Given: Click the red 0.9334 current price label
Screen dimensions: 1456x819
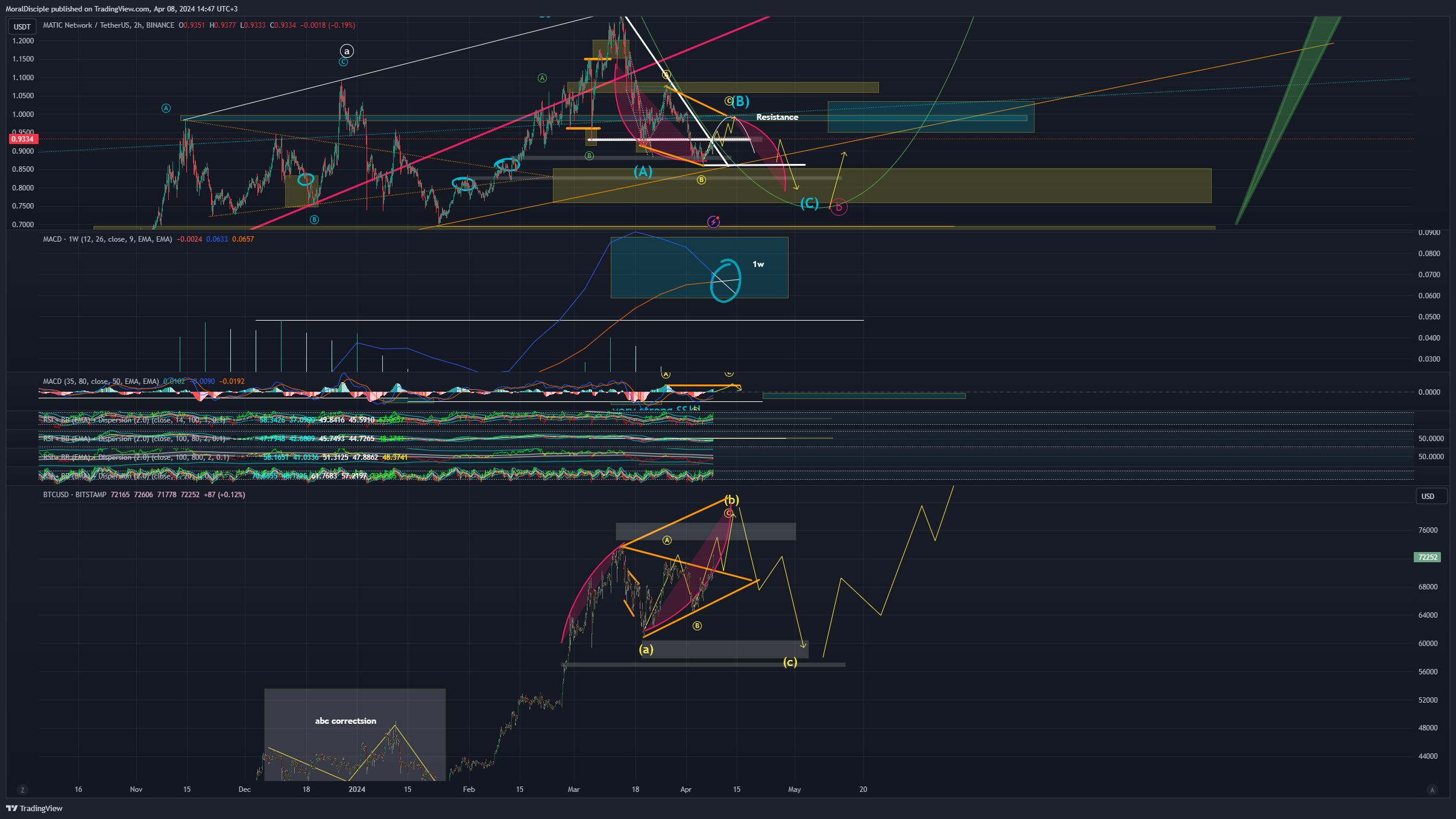Looking at the screenshot, I should [x=24, y=139].
